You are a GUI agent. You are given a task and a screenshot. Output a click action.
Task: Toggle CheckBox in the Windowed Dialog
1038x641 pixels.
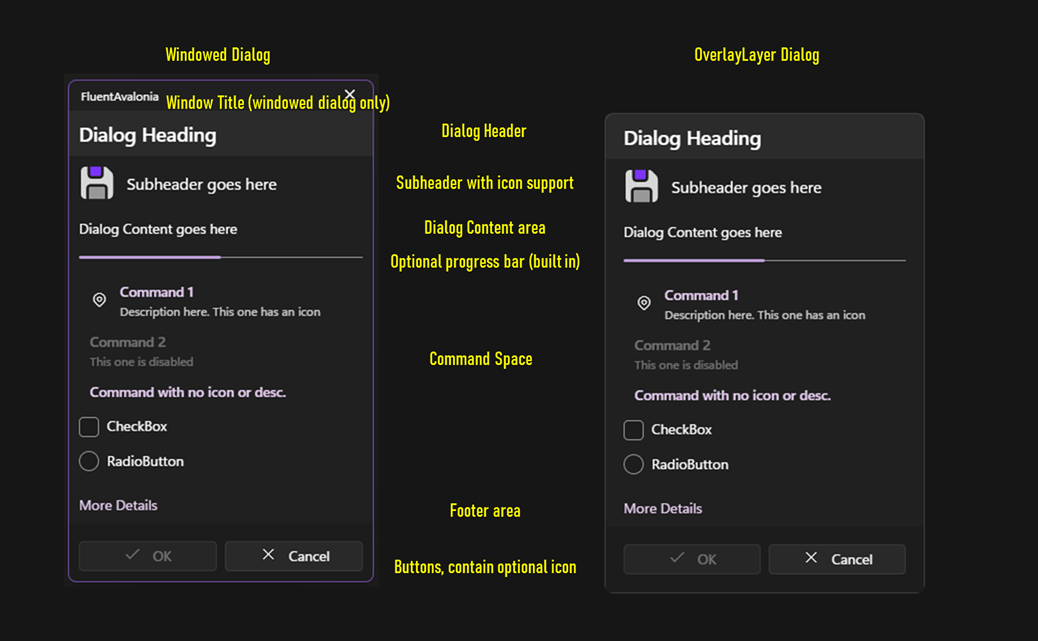click(x=89, y=426)
